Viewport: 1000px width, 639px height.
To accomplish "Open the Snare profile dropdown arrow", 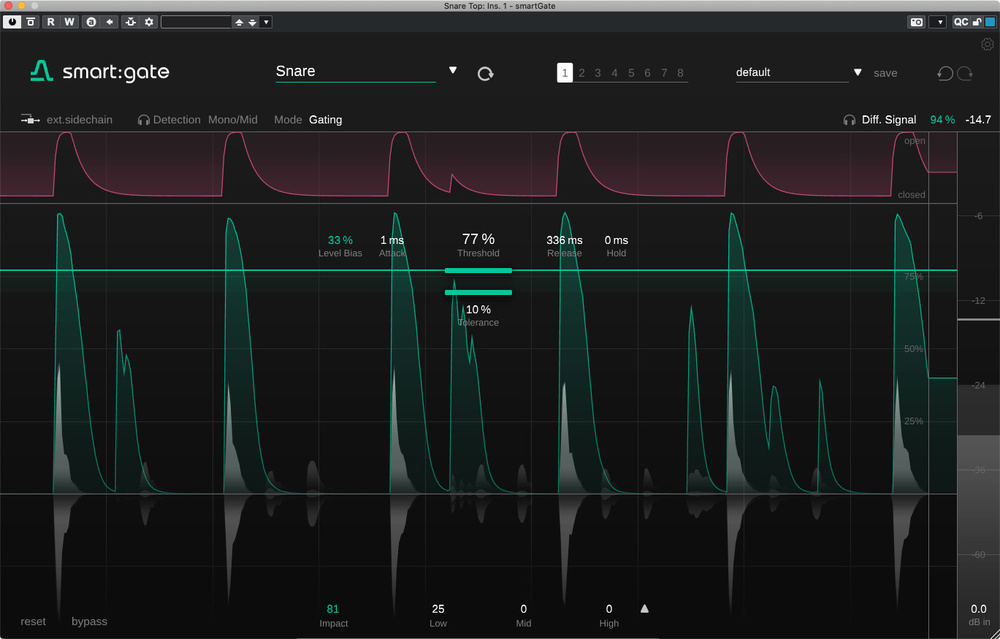I will (x=452, y=71).
